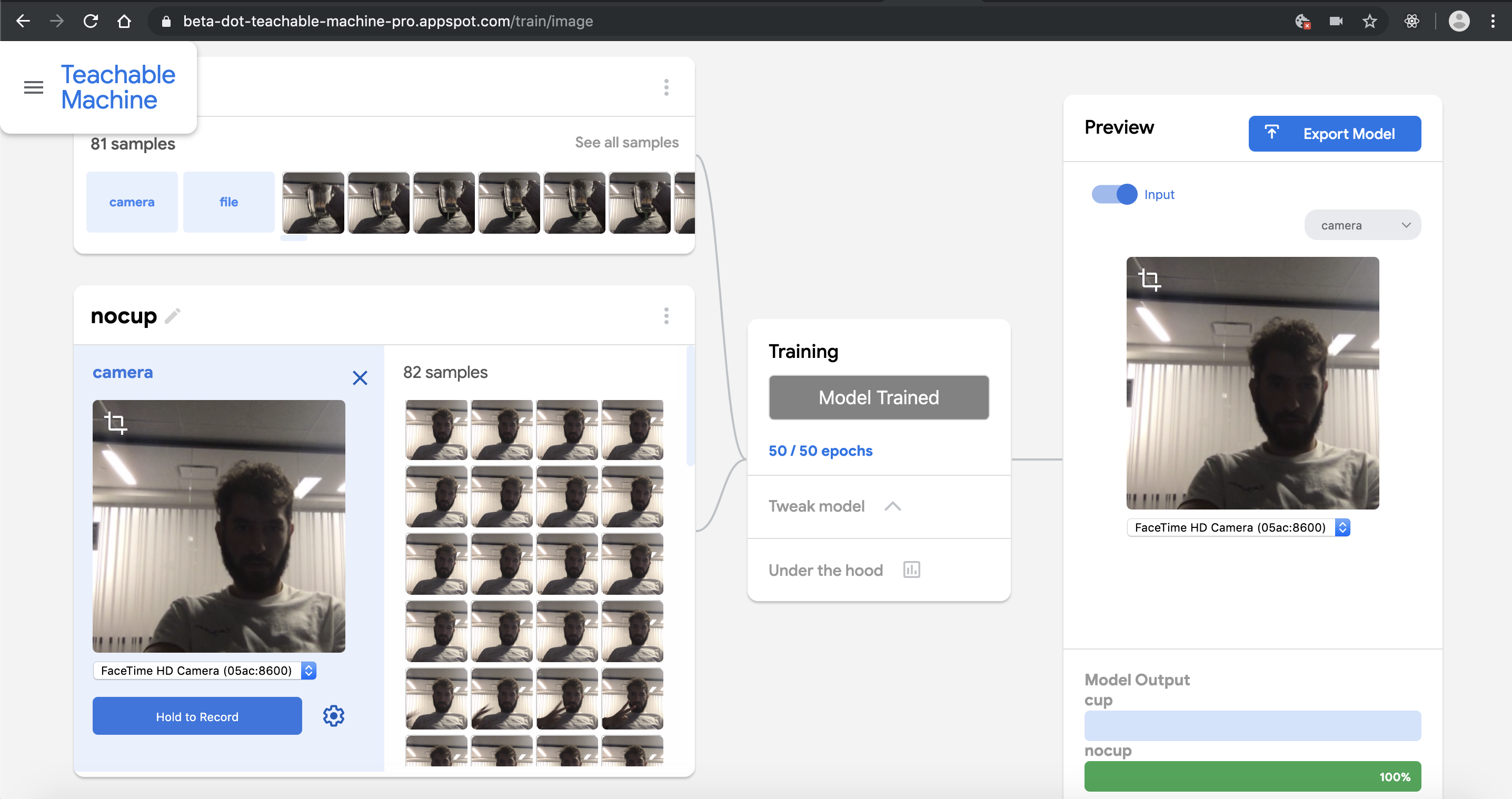1512x799 pixels.
Task: Close the nocup camera panel
Action: tap(360, 377)
